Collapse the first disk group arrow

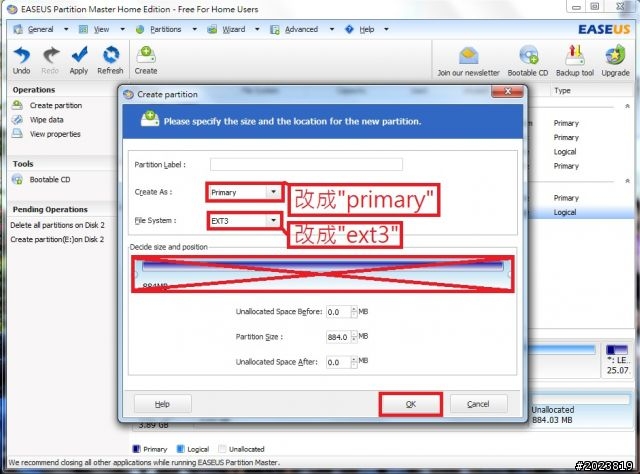627,106
